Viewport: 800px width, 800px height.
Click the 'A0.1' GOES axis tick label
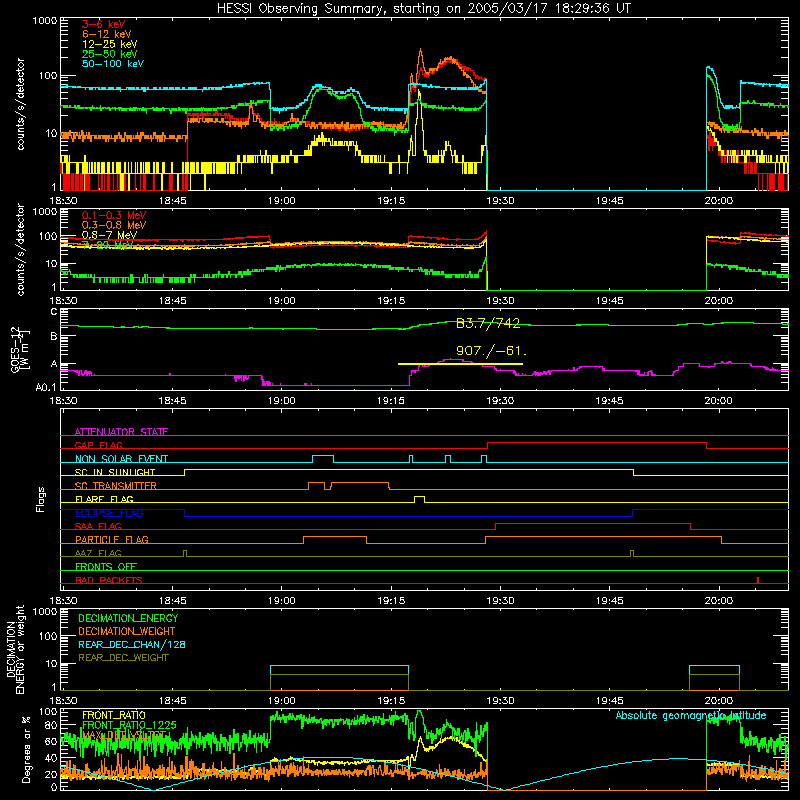point(46,388)
